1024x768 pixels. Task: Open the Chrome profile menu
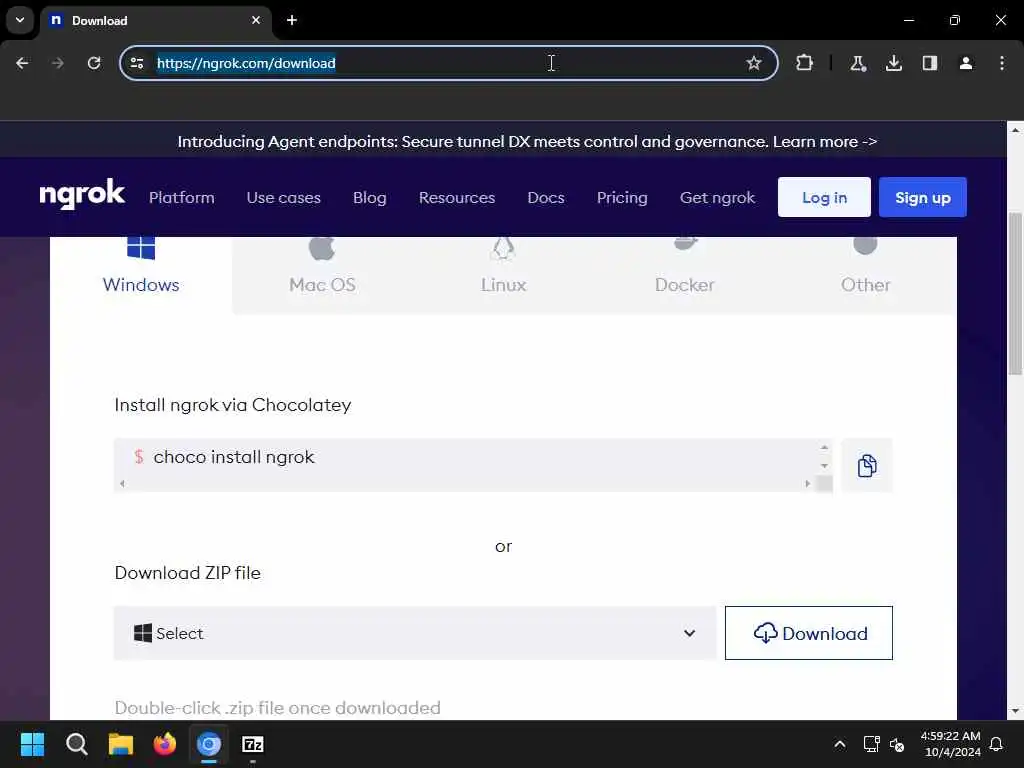(966, 63)
